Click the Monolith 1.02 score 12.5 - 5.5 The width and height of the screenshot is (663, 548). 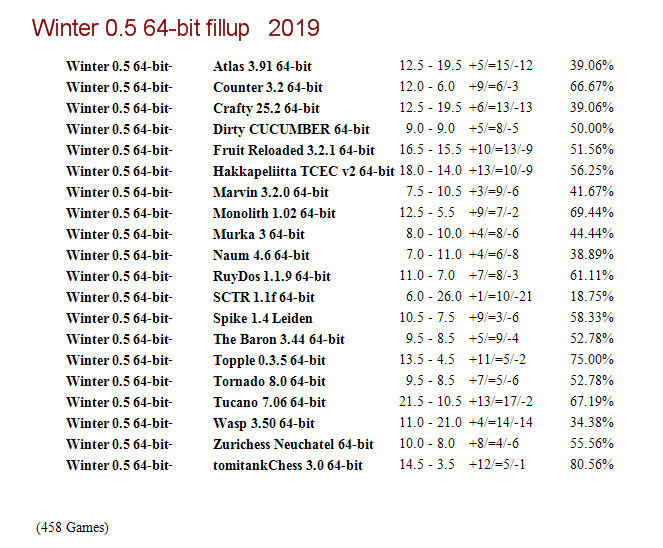coord(427,213)
